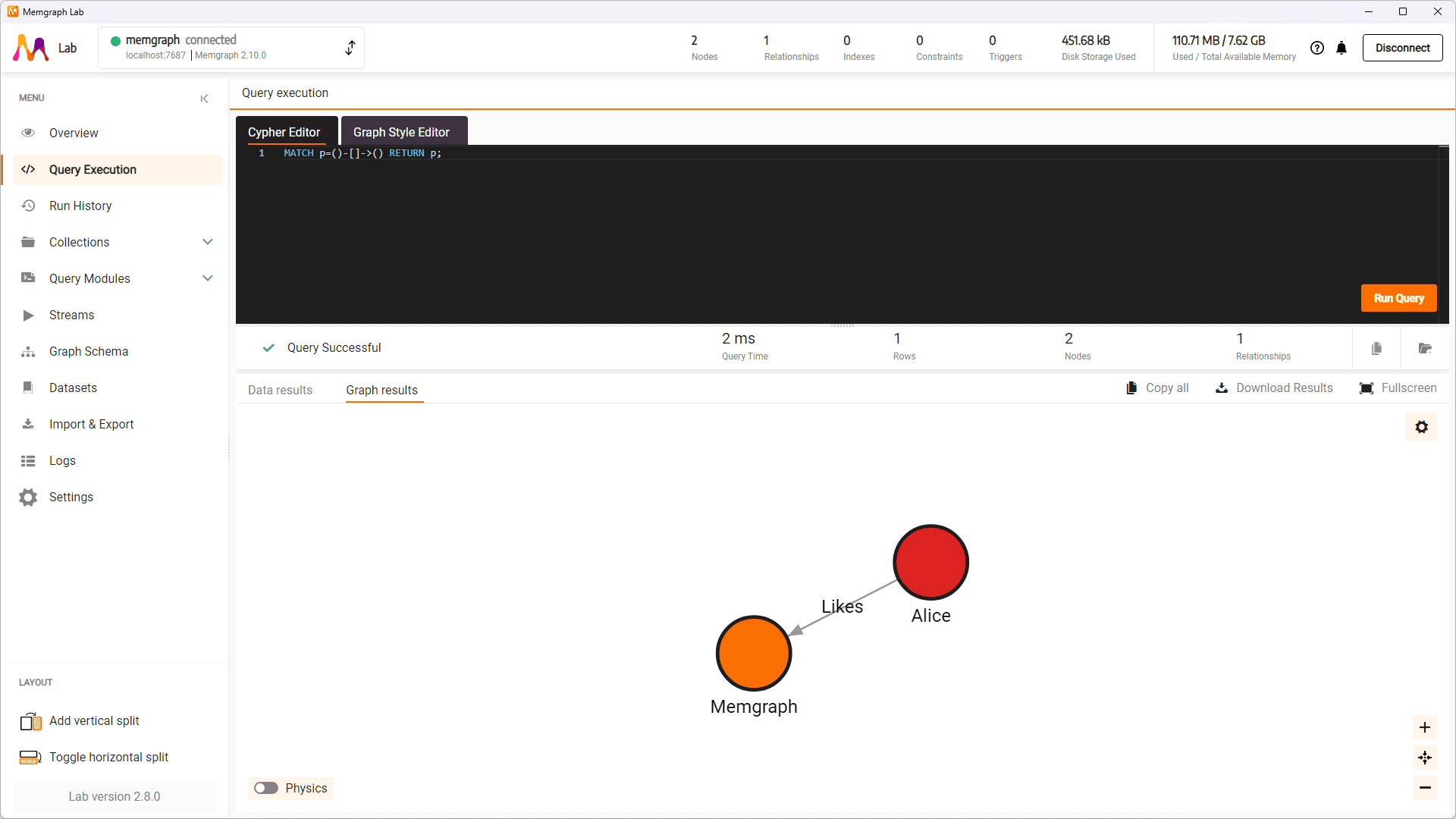1456x819 pixels.
Task: Expand the Collections section
Action: tap(207, 242)
